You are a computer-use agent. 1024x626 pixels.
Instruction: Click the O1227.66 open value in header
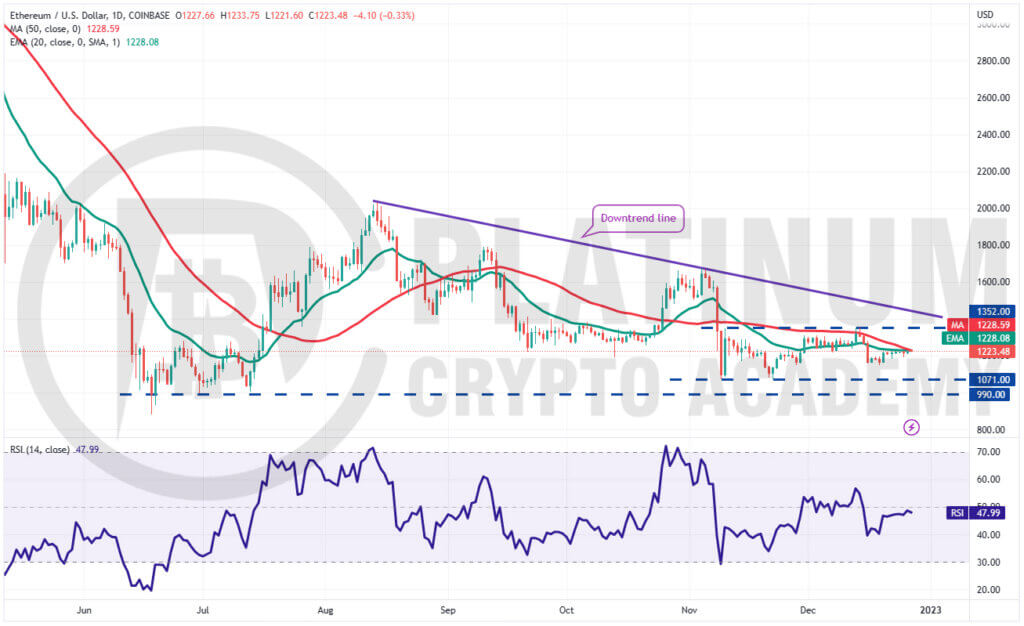(x=194, y=15)
